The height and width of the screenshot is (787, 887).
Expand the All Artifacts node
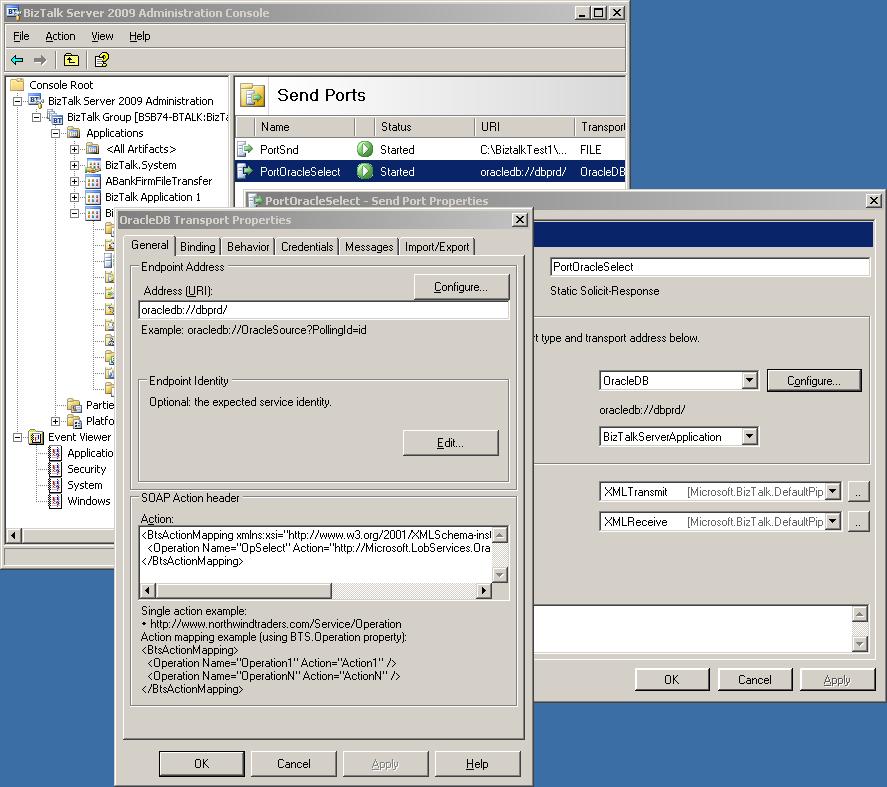(74, 149)
